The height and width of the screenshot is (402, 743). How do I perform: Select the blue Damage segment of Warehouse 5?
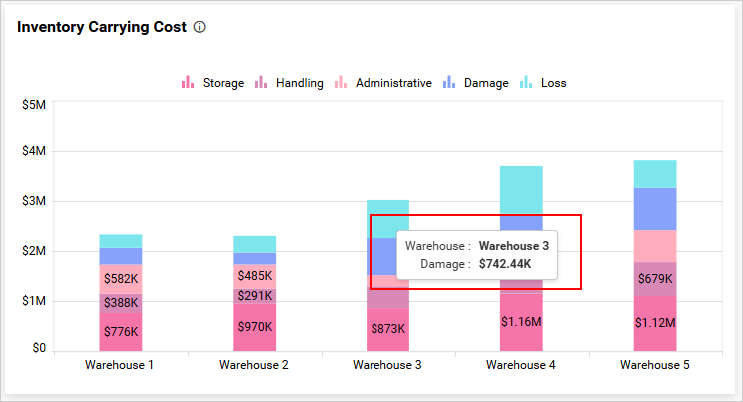(x=655, y=208)
